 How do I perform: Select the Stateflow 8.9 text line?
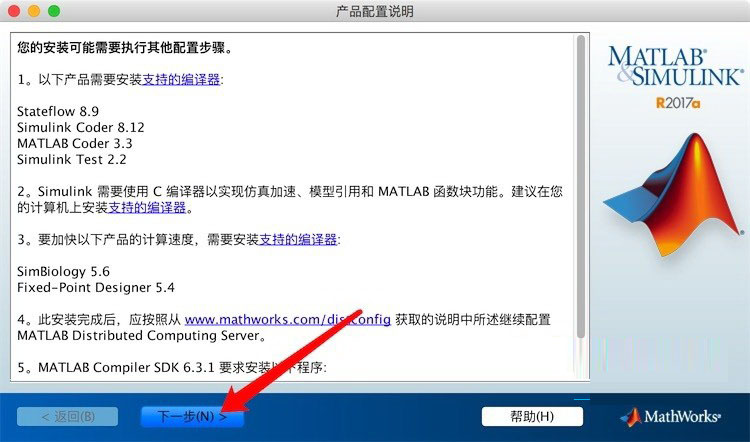point(58,111)
